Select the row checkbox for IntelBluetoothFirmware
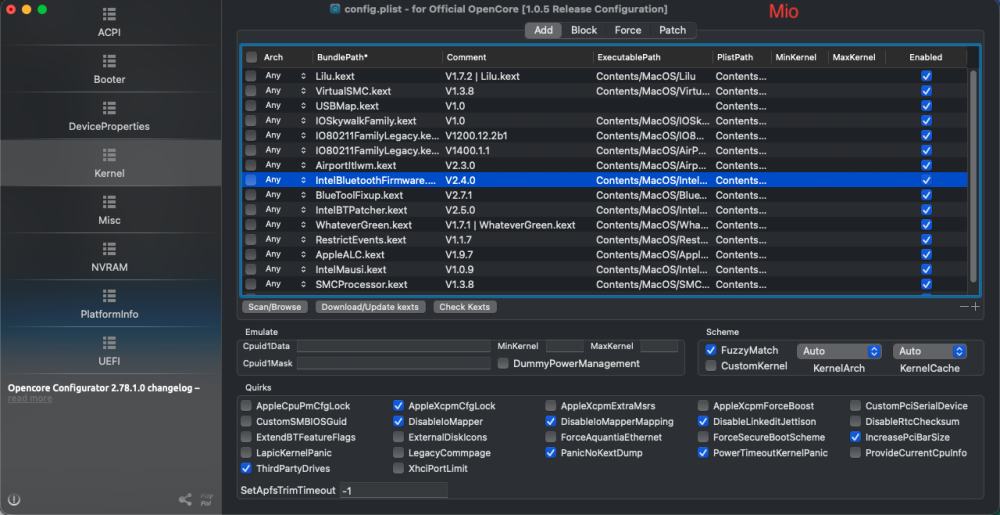The height and width of the screenshot is (515, 1000). [251, 180]
